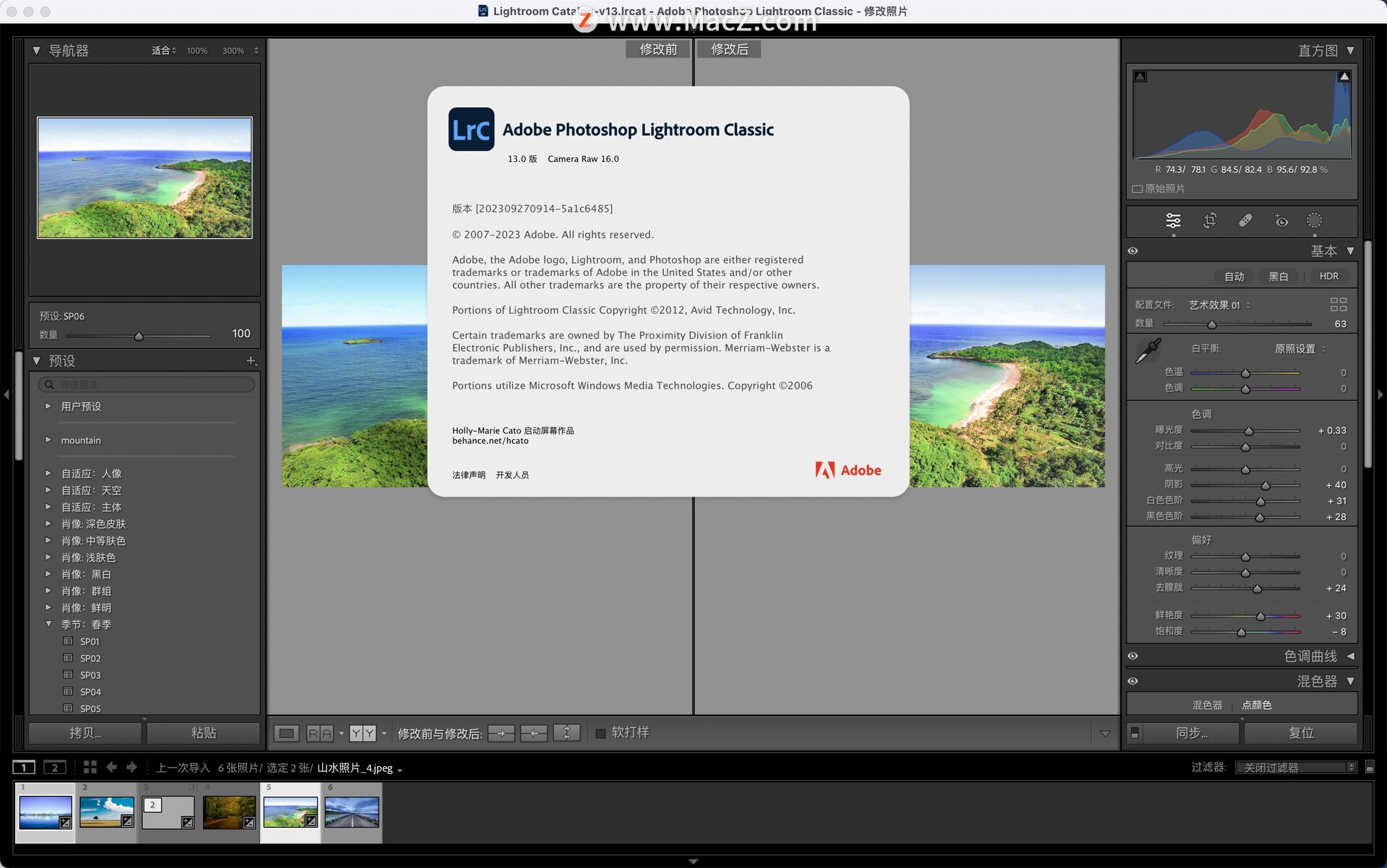Click 开发人员 link in about dialog
This screenshot has height=868, width=1387.
512,474
